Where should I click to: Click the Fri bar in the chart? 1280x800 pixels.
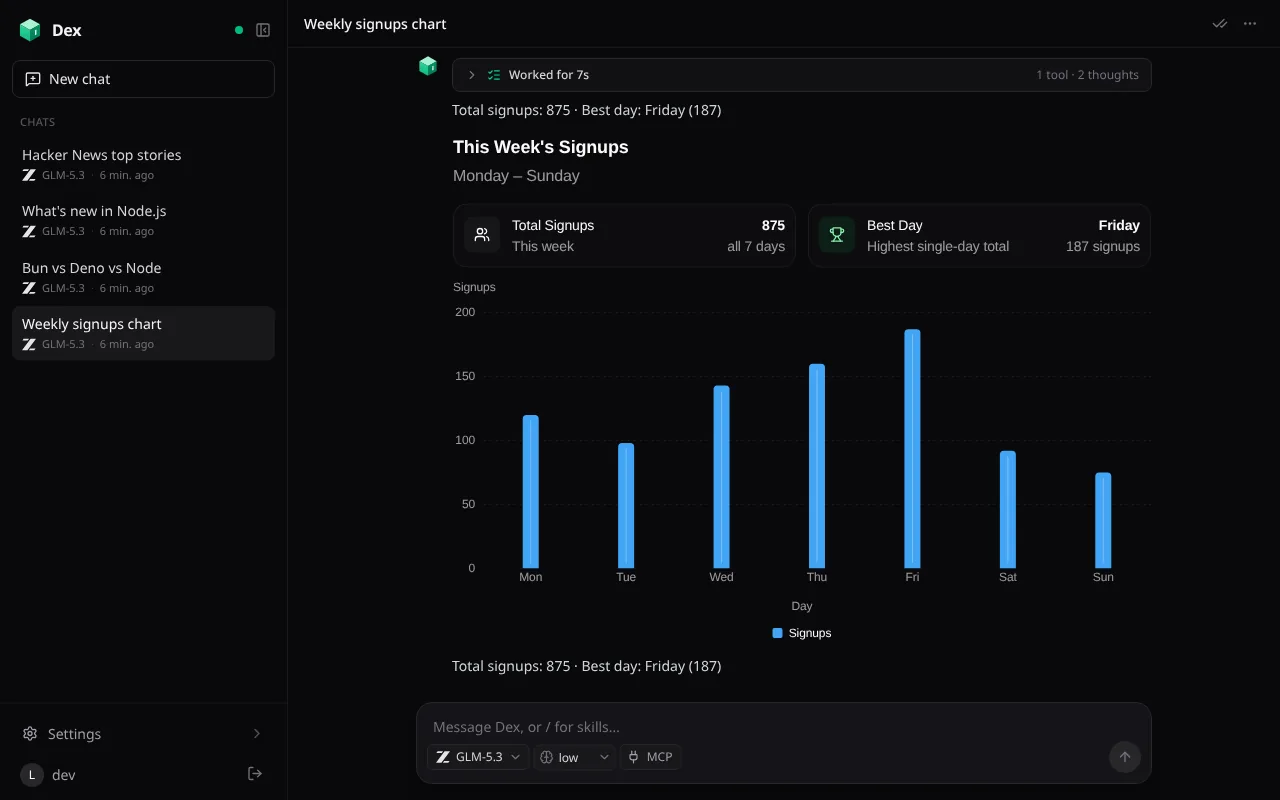[912, 449]
